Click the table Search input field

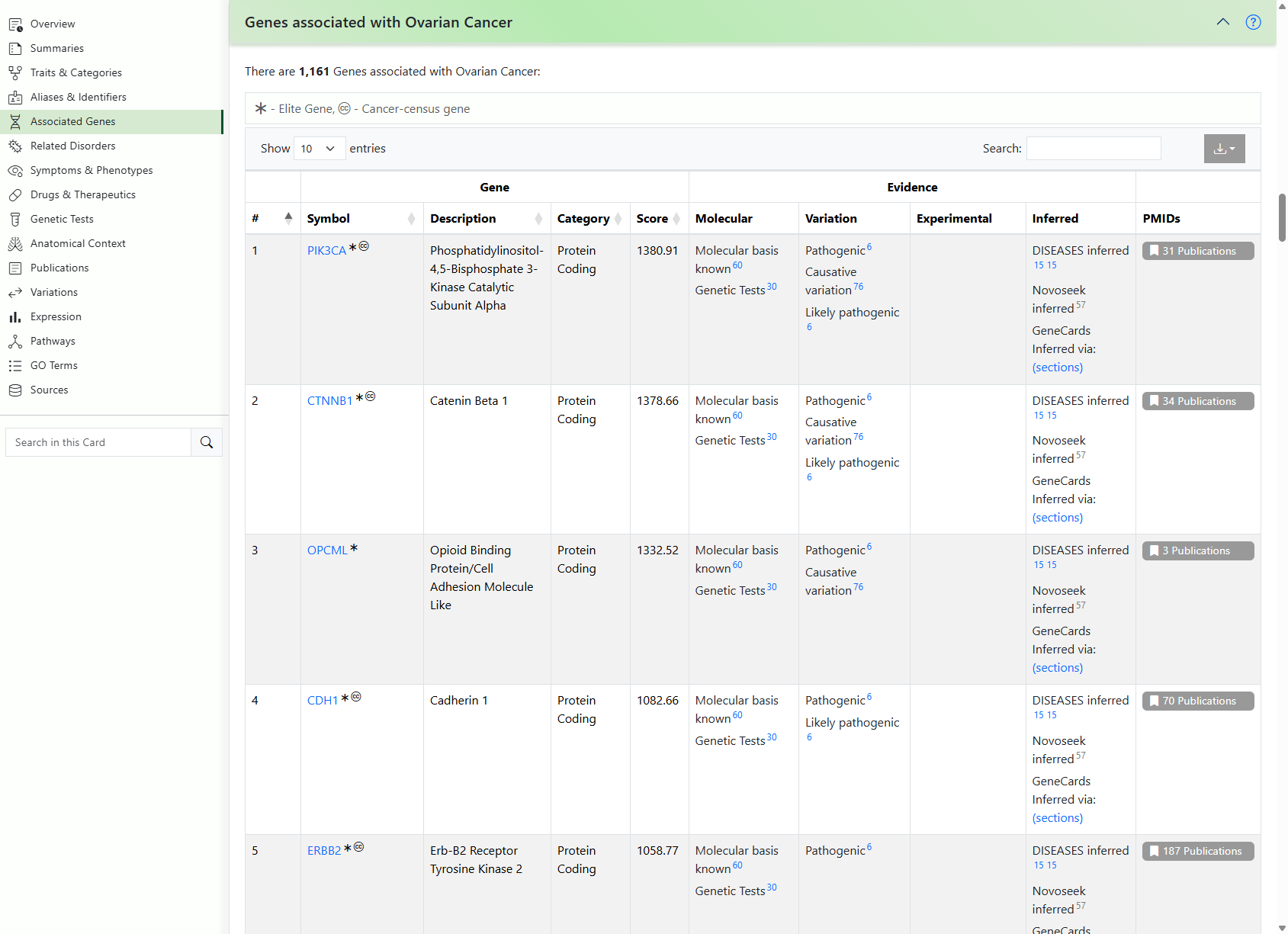[1094, 149]
